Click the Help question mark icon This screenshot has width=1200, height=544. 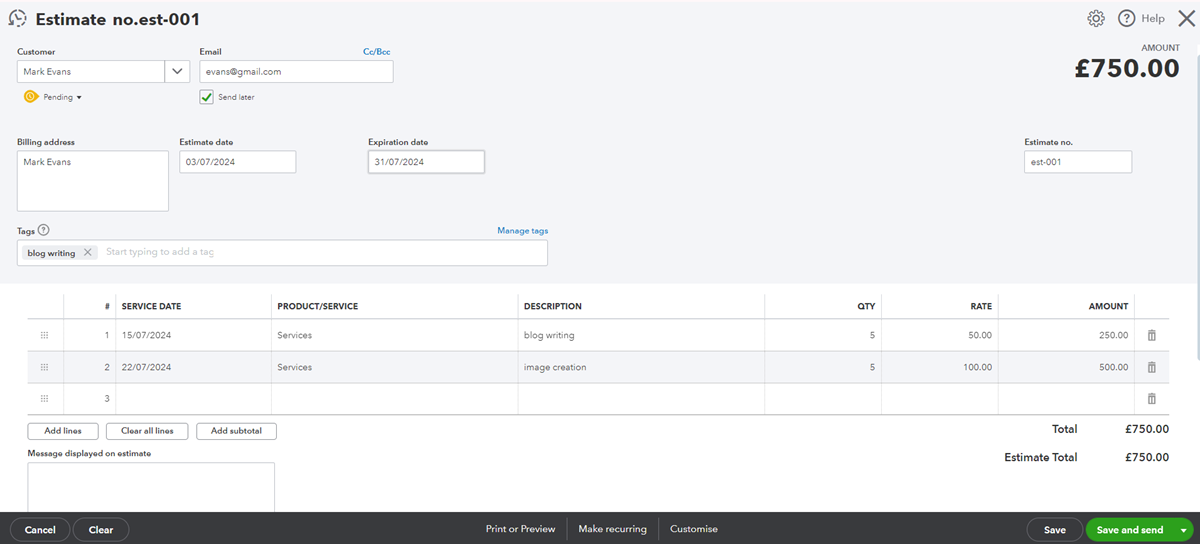[1126, 18]
